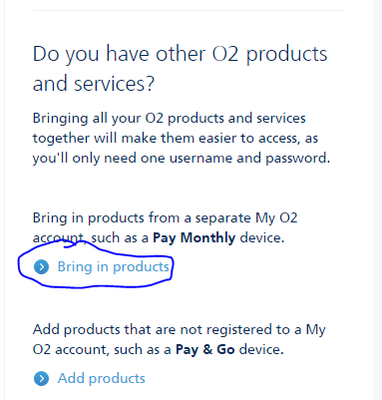Click the word "username" in the description
382x400 pixels.
201,158
